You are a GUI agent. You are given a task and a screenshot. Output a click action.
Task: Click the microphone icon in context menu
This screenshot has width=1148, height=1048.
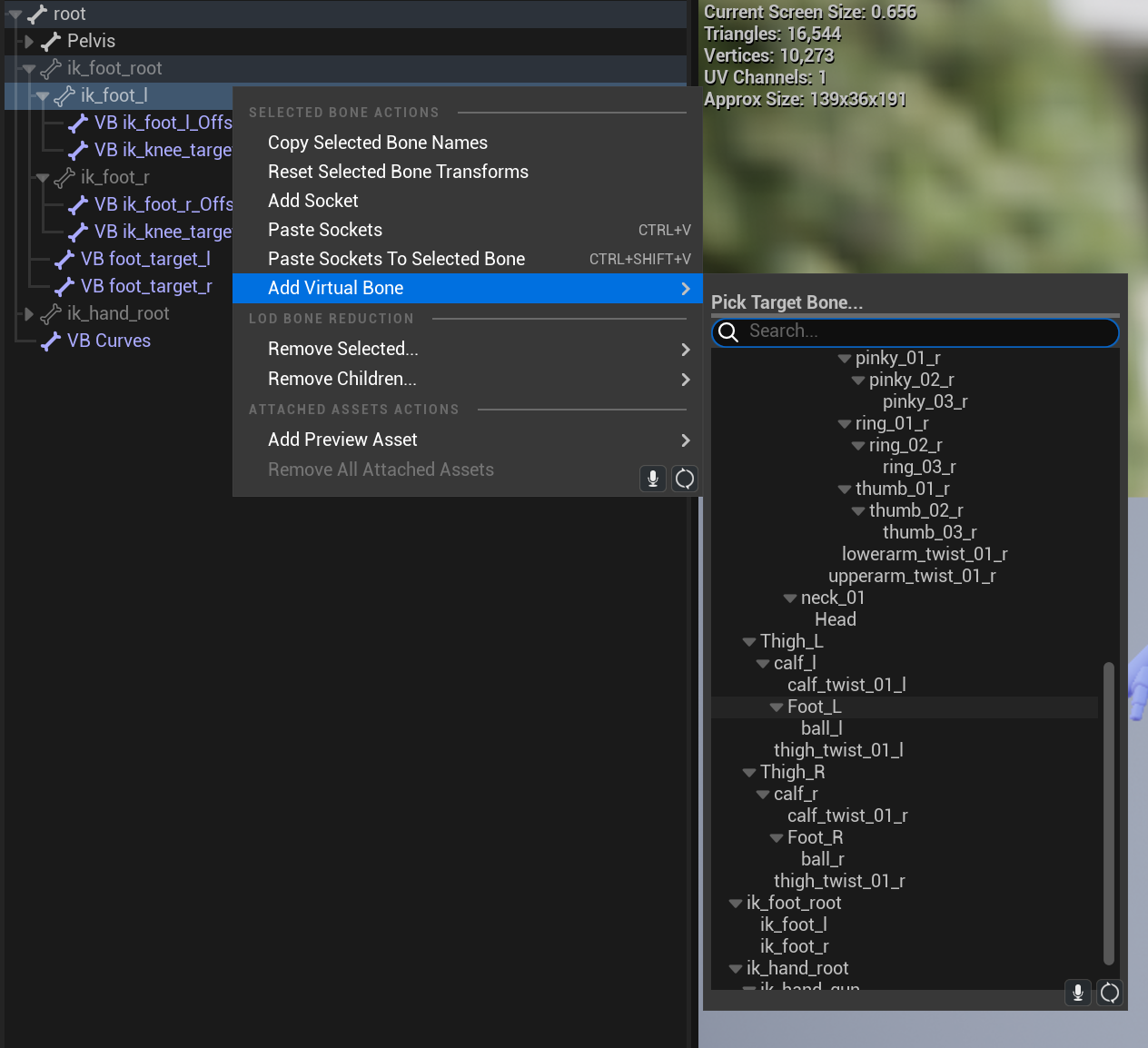[652, 479]
